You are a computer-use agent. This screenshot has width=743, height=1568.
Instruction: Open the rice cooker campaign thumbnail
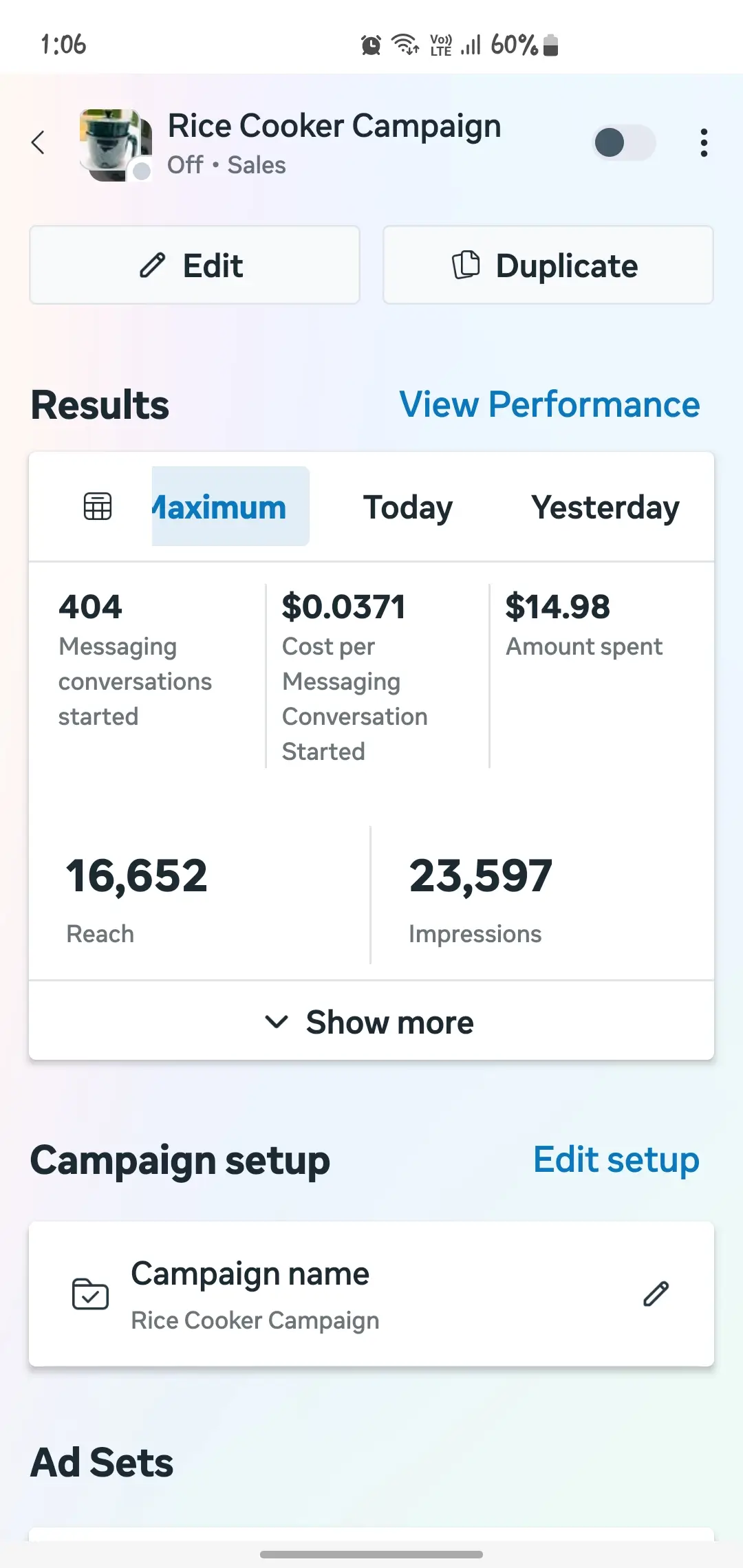116,144
